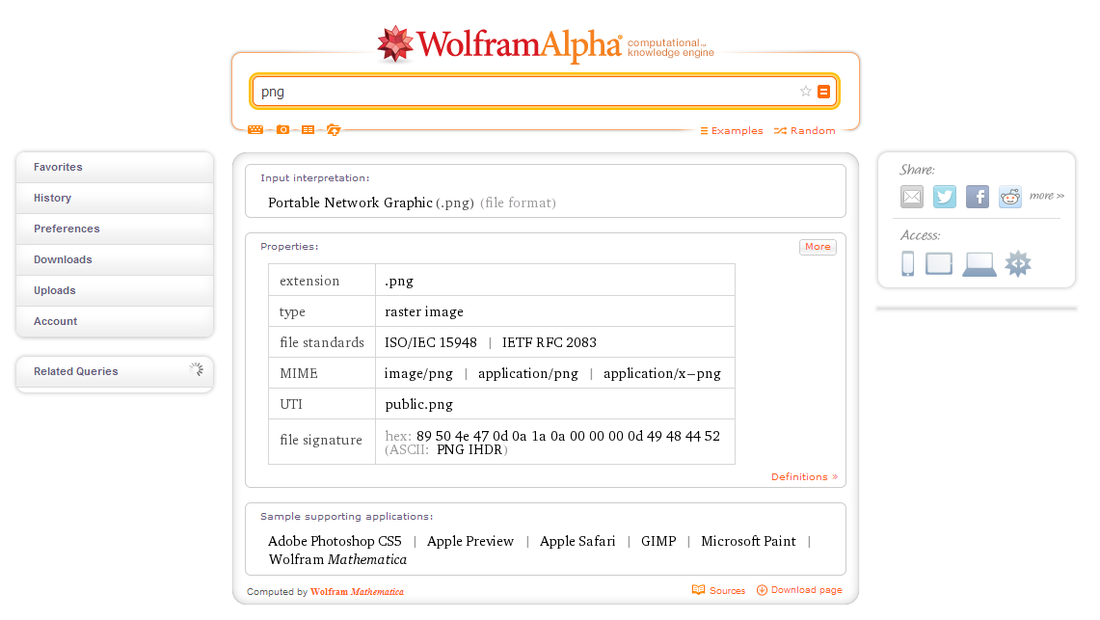Select the 'Portable Network Graphic (.png)' interpretation
This screenshot has height=620, width=1100.
tap(371, 203)
